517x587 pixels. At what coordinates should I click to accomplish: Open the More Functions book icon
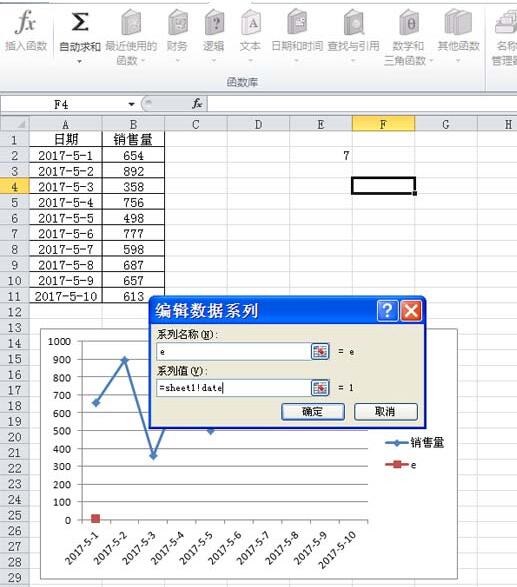[458, 22]
